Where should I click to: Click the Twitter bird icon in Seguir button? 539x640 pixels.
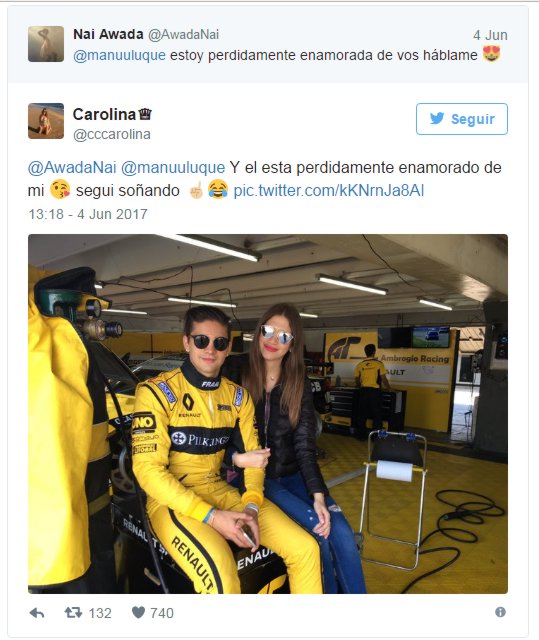coord(437,118)
